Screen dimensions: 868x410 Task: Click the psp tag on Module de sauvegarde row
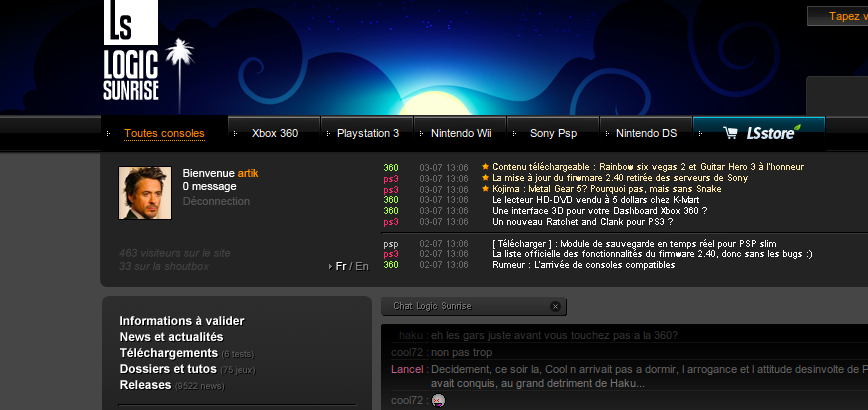(391, 244)
